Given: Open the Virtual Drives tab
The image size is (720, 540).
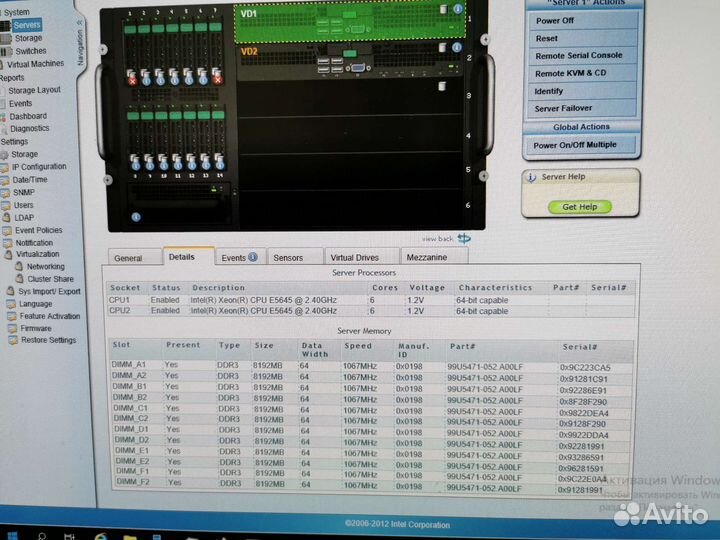Looking at the screenshot, I should [354, 258].
